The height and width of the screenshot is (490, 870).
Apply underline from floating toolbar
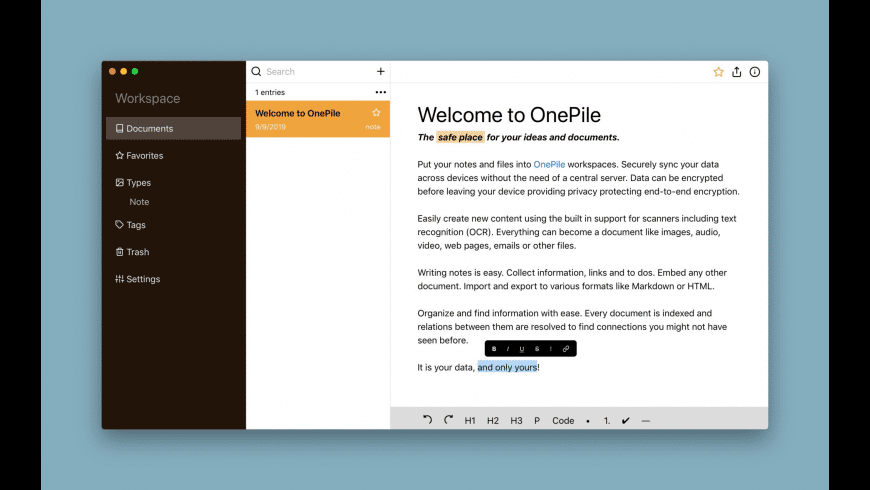(522, 348)
